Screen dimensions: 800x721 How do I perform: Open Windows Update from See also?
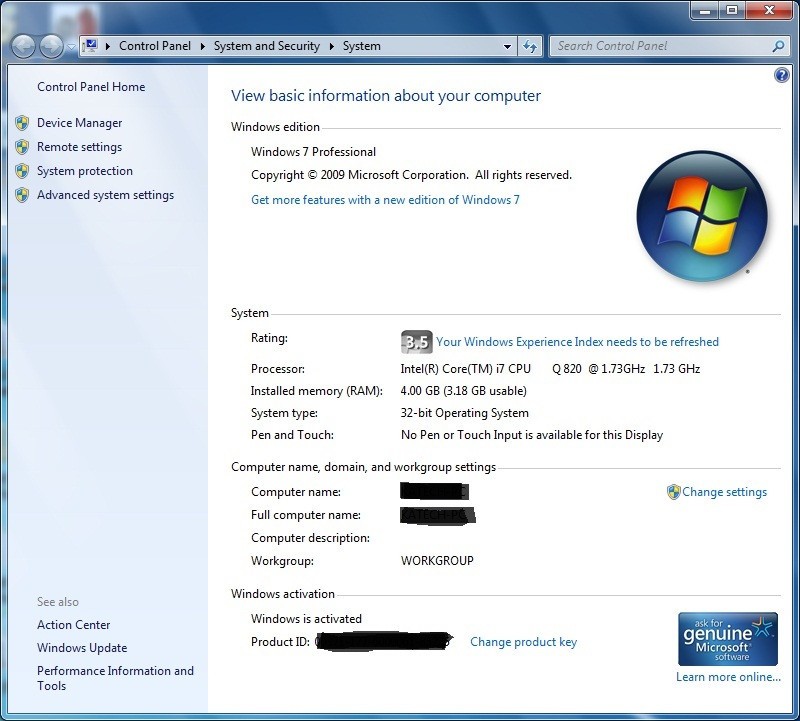82,648
